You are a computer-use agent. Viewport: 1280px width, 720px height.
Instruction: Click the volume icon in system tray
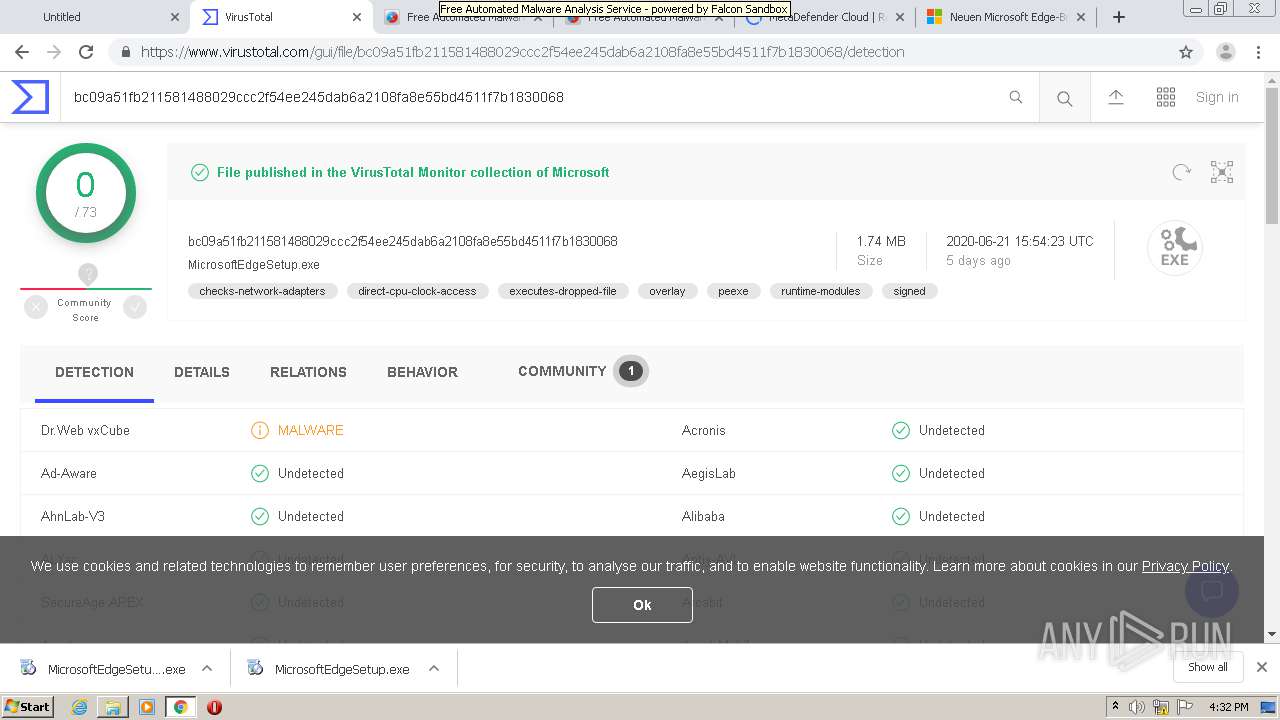(x=1137, y=707)
